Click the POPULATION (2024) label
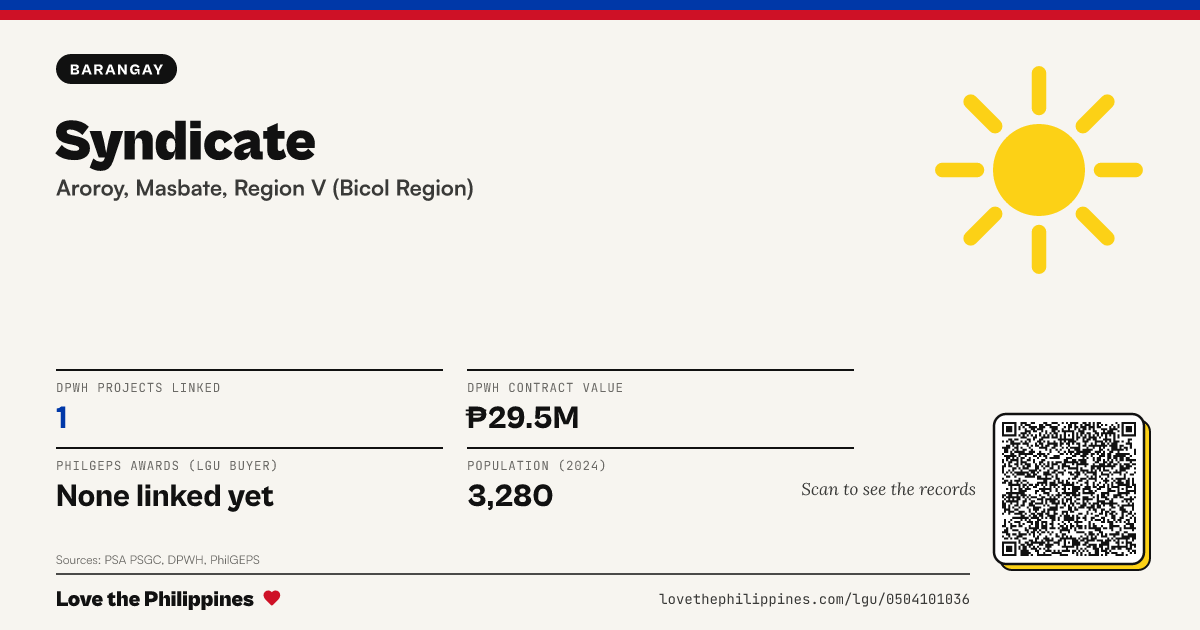The width and height of the screenshot is (1200, 630). click(x=537, y=466)
